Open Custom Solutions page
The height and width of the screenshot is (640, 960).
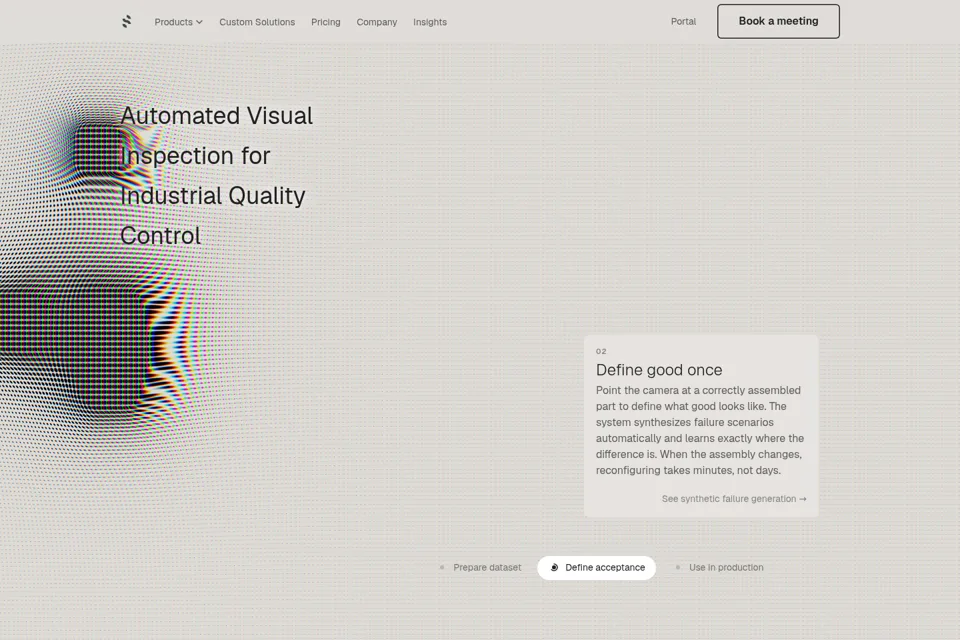pyautogui.click(x=257, y=22)
